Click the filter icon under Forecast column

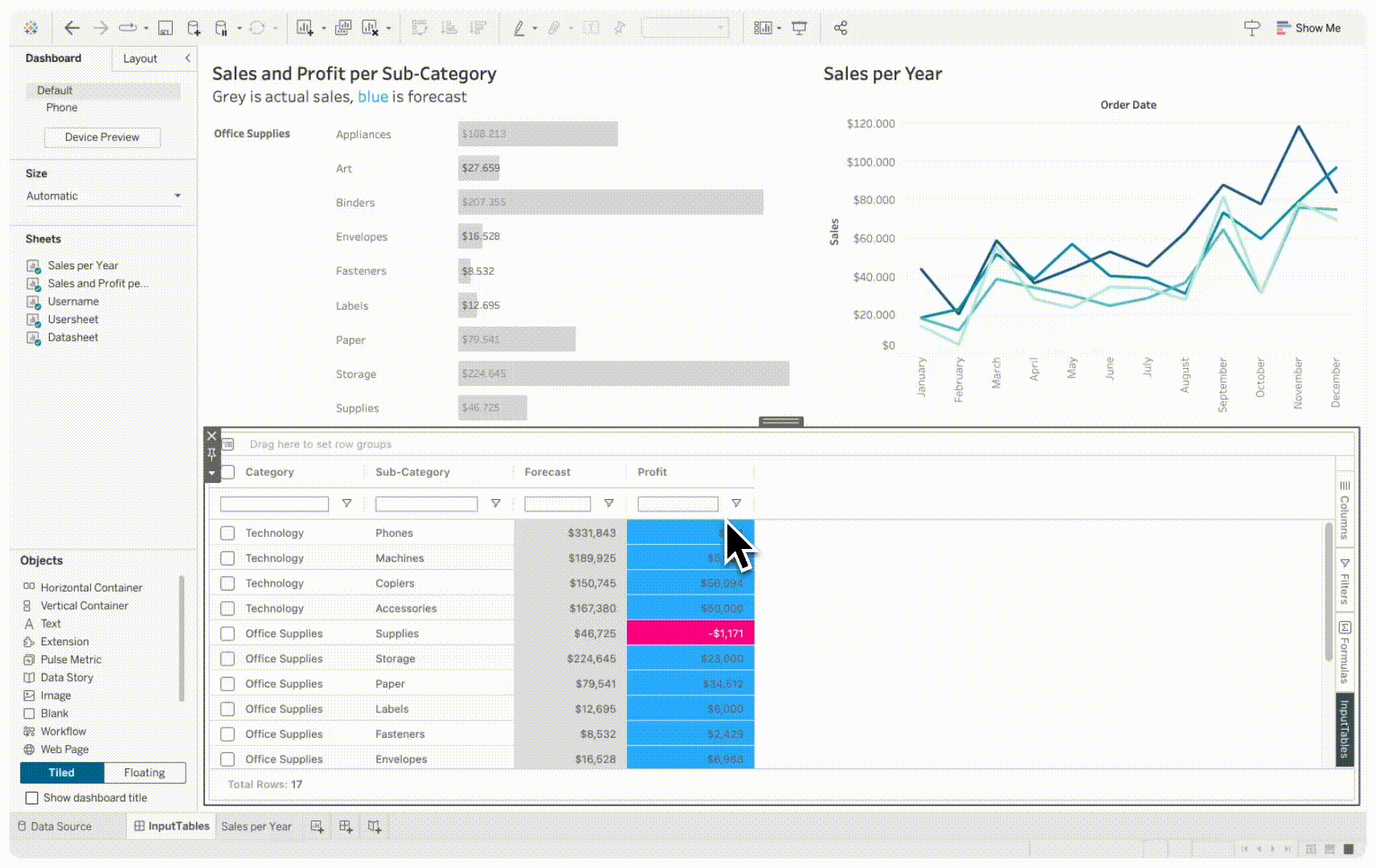(x=608, y=504)
